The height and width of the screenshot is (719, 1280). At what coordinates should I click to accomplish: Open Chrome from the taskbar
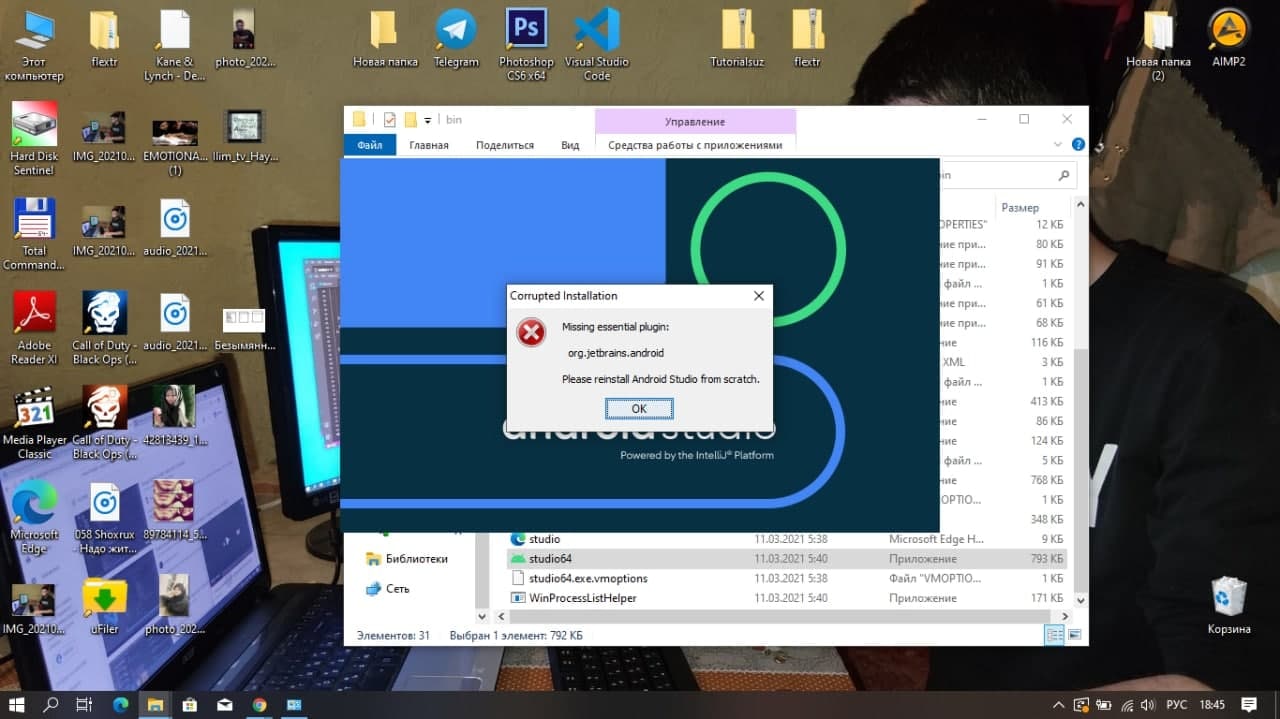pyautogui.click(x=259, y=704)
